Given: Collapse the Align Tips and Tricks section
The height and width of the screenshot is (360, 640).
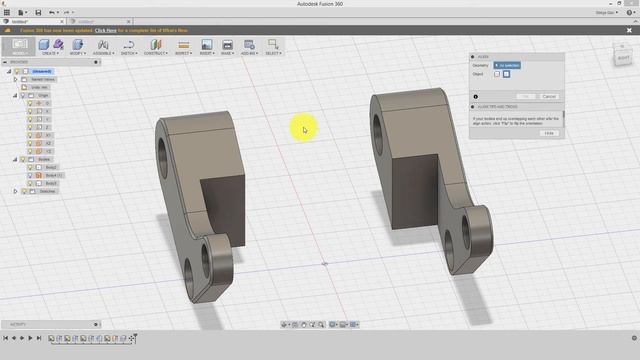Looking at the screenshot, I should point(473,107).
